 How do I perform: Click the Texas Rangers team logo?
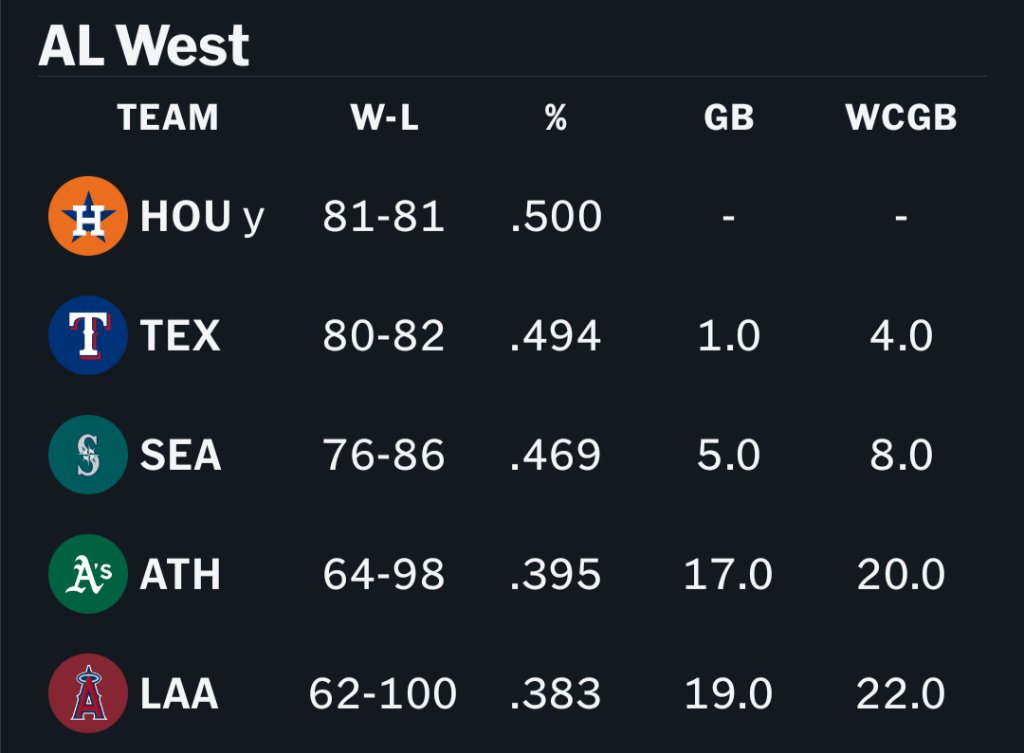tap(88, 335)
